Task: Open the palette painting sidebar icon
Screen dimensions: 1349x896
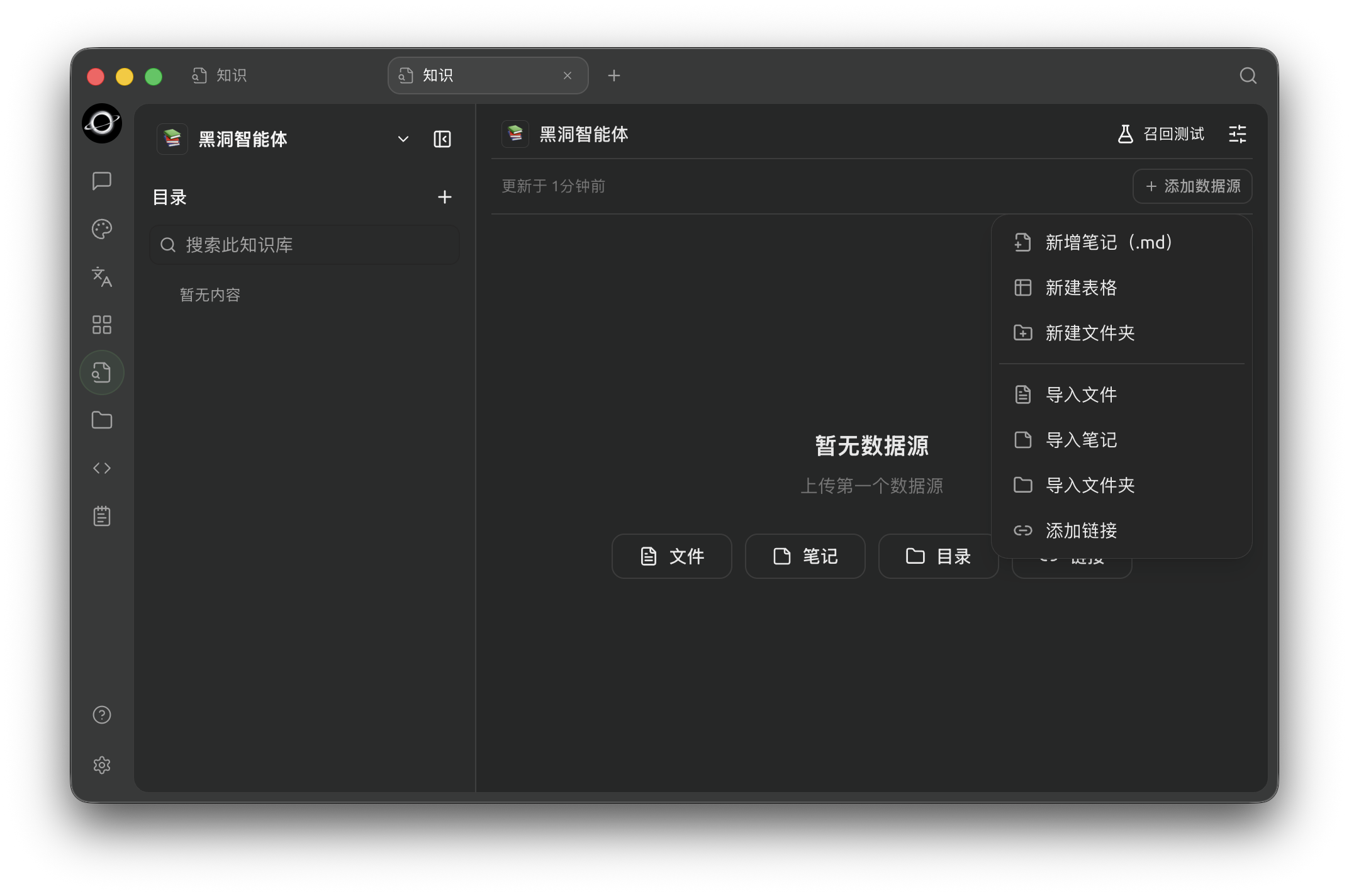Action: (101, 229)
